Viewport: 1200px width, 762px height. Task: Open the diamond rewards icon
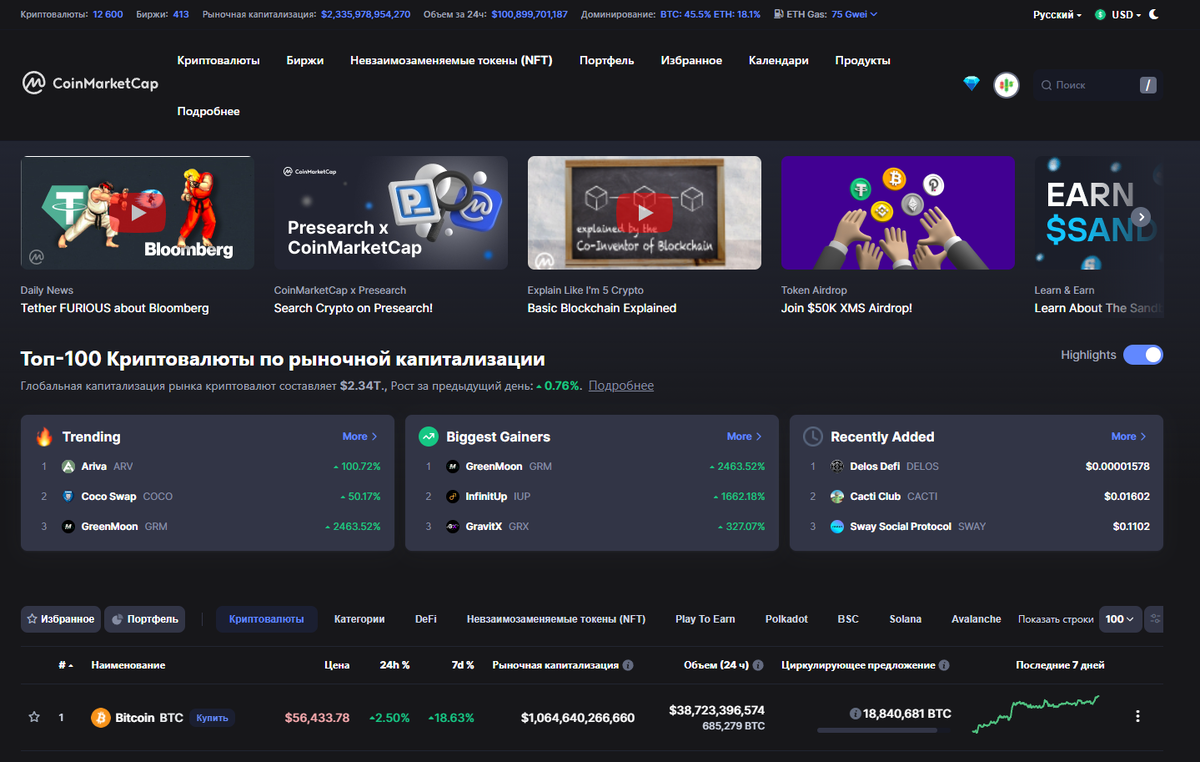coord(971,84)
